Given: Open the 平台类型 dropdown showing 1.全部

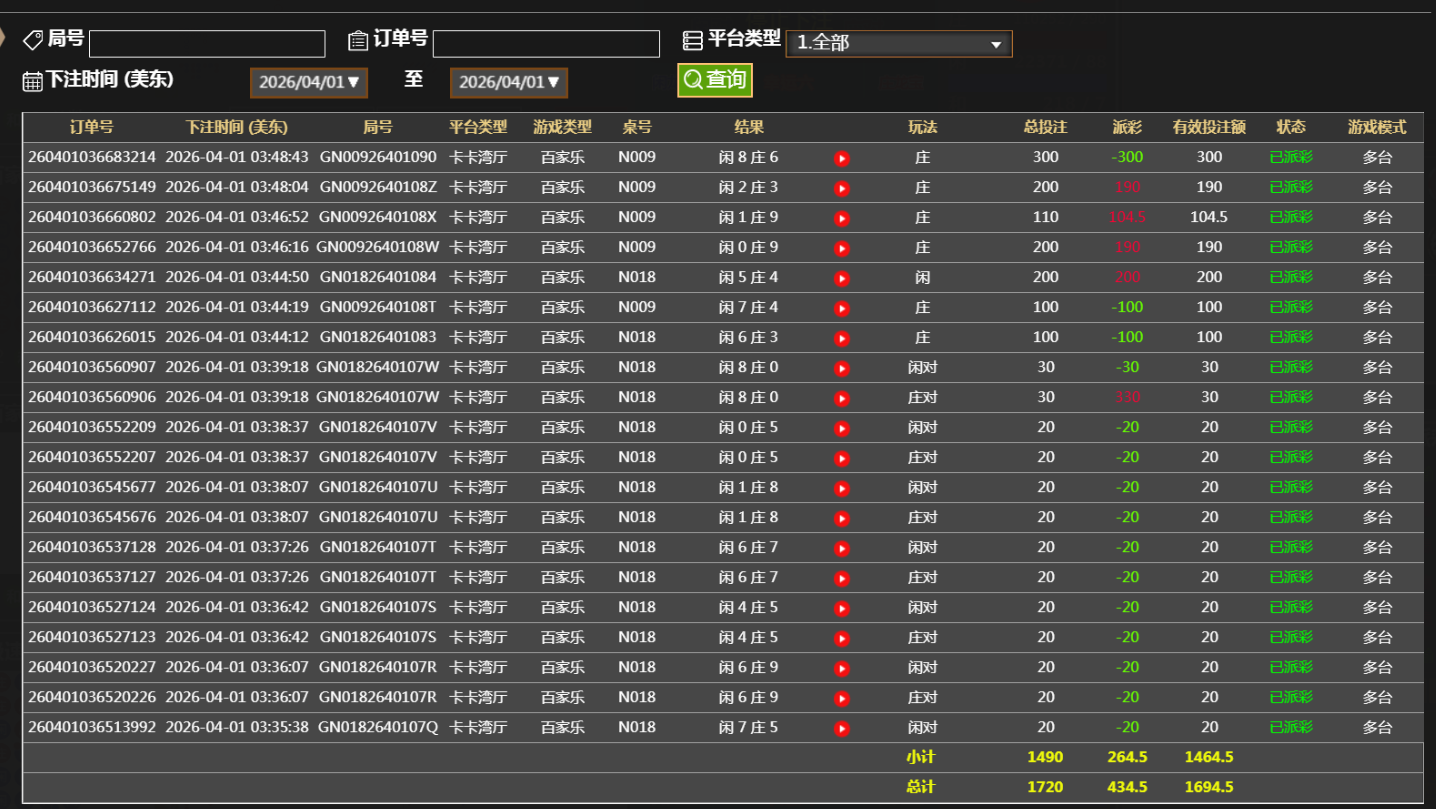Looking at the screenshot, I should (x=898, y=44).
